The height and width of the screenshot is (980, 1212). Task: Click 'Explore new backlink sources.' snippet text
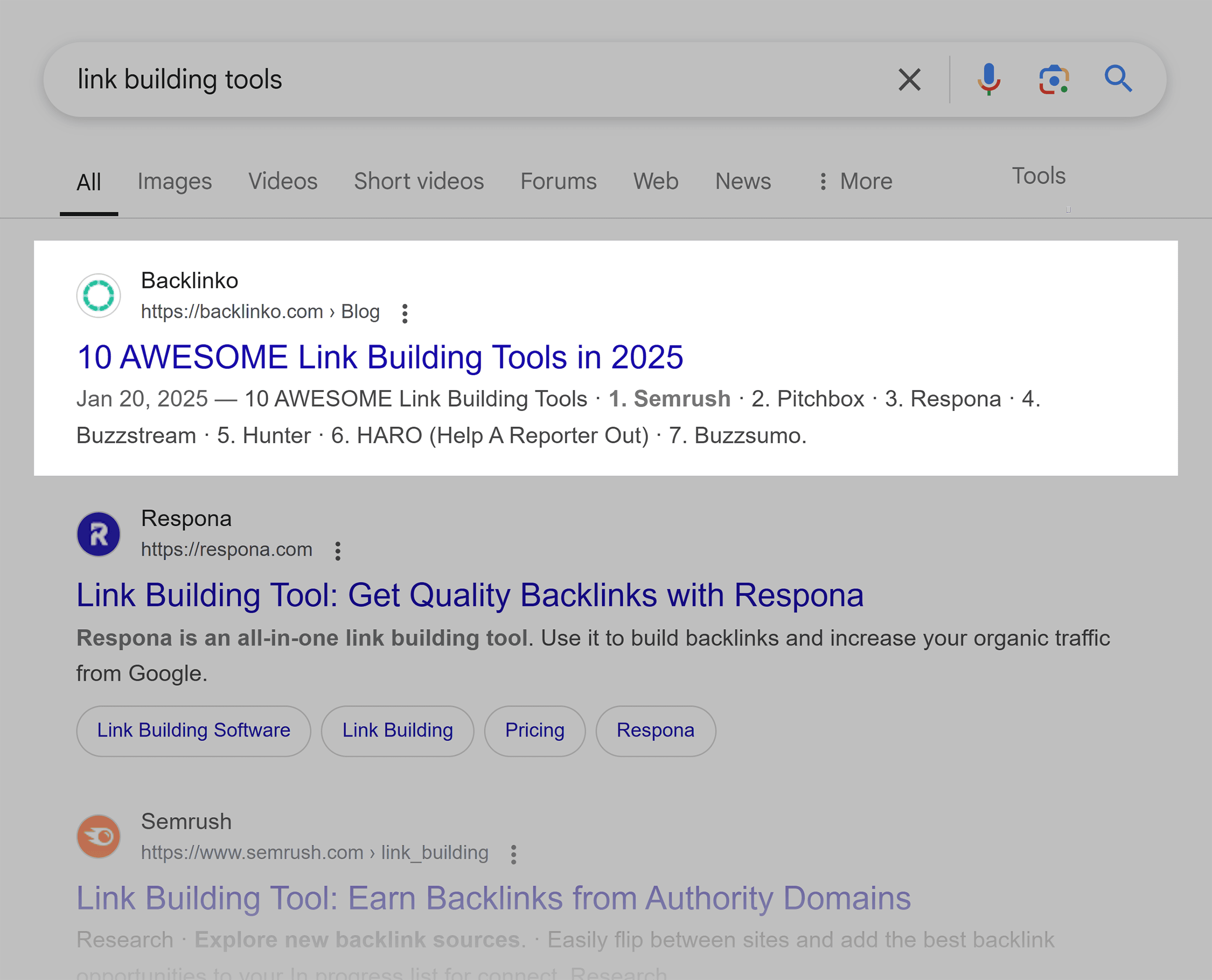pyautogui.click(x=360, y=940)
